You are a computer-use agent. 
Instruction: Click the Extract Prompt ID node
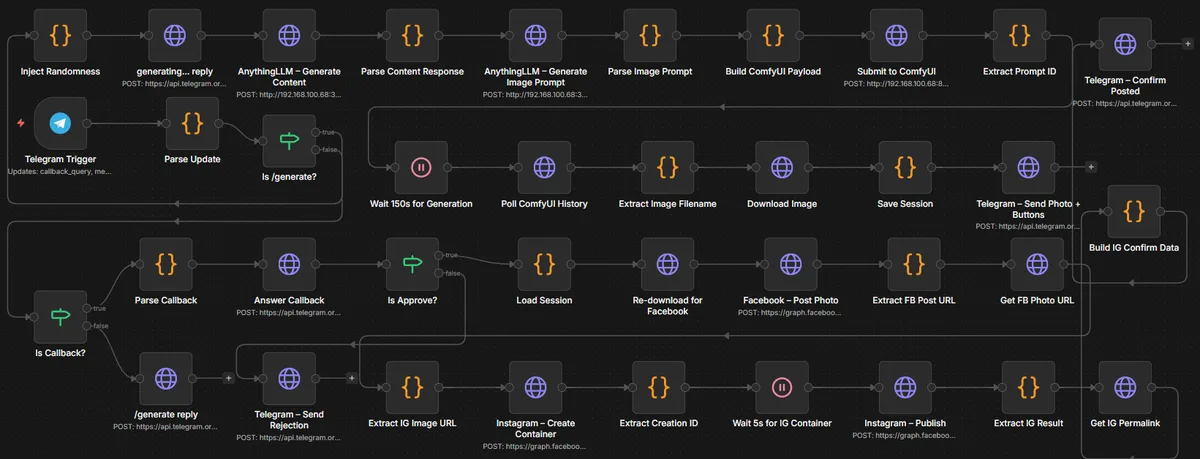1019,35
